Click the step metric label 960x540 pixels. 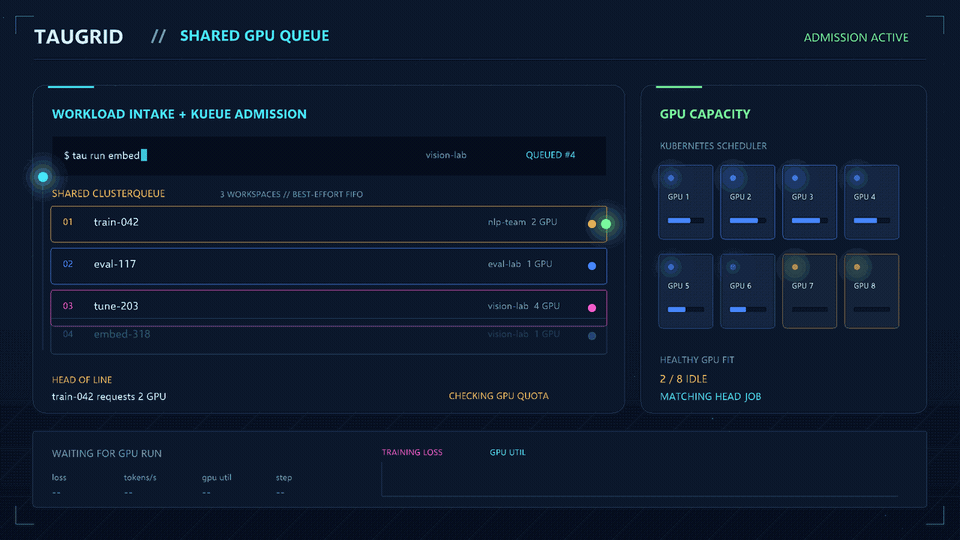[283, 478]
